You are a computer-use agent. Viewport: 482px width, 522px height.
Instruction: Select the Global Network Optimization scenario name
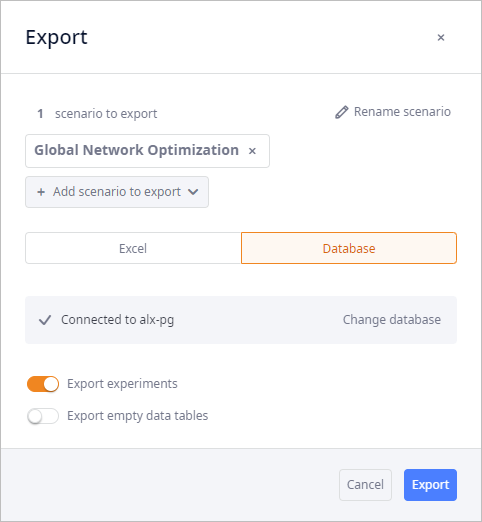[x=136, y=150]
